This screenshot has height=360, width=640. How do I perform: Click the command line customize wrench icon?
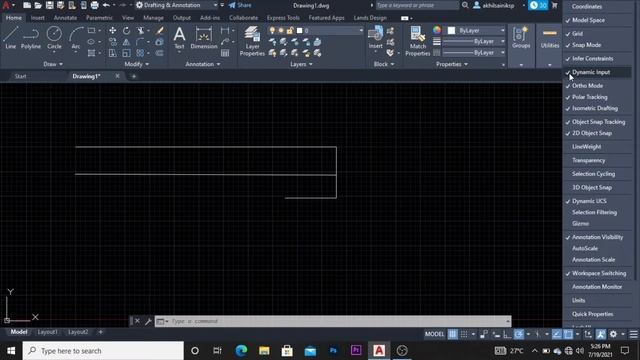(148, 321)
